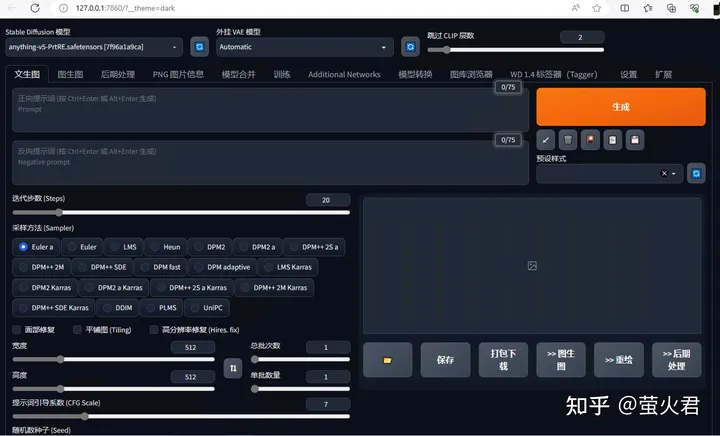Open the Additional Networks tab

pos(344,74)
